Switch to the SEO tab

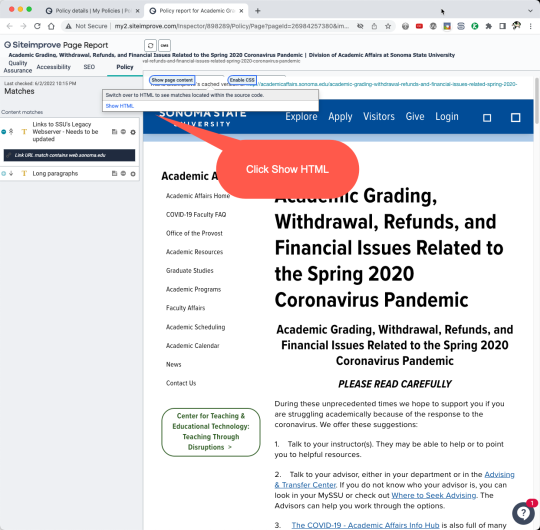89,67
